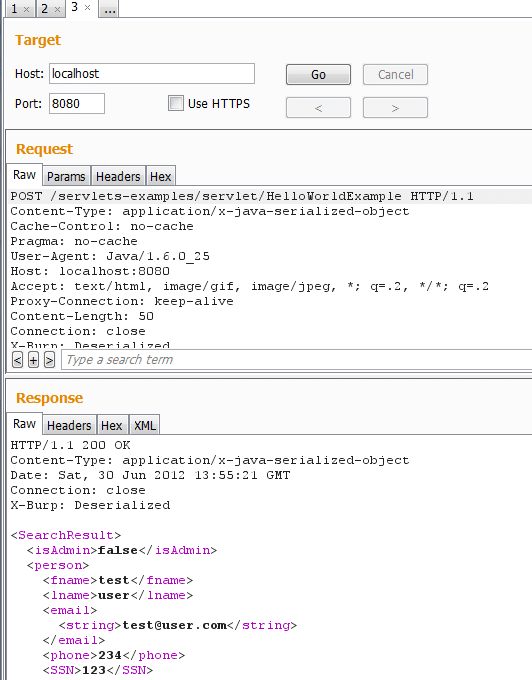Go to the next search match arrow

[x=49, y=360]
